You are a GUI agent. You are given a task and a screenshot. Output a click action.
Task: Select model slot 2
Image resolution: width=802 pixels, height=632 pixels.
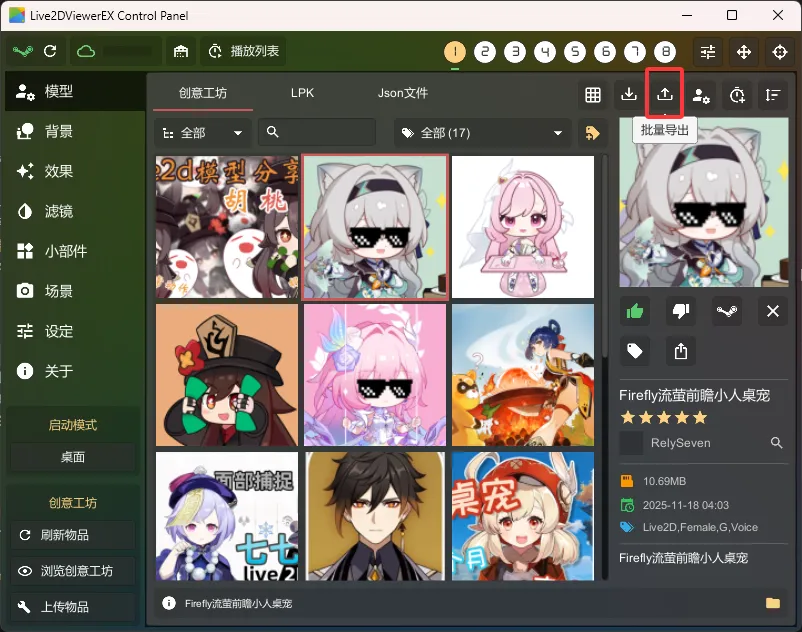[x=485, y=52]
